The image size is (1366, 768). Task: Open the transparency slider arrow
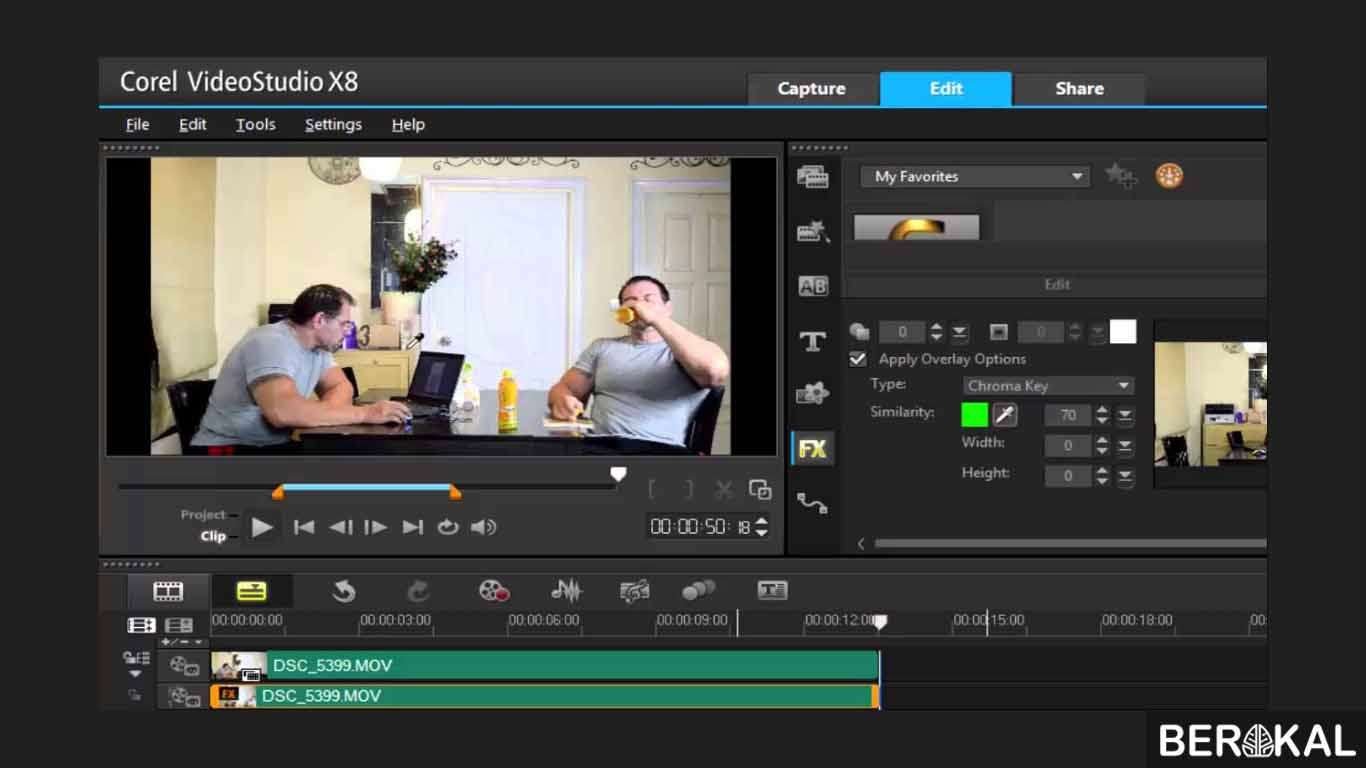959,332
